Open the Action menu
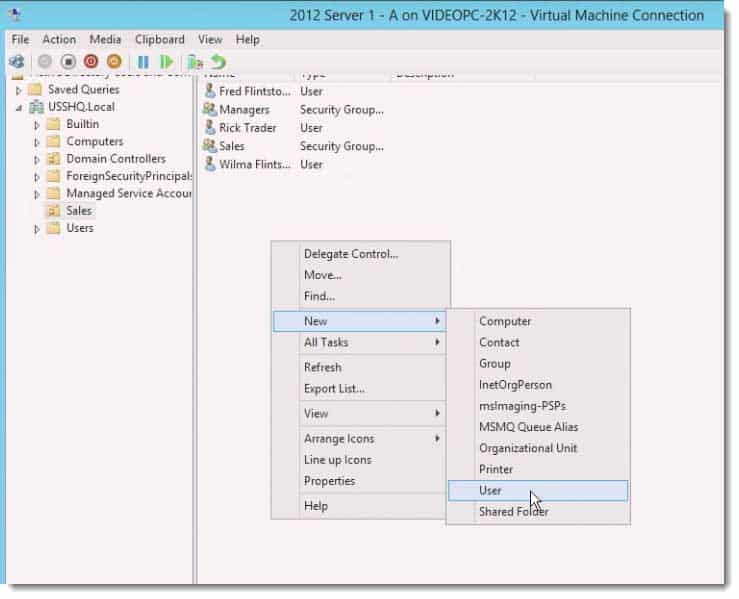Image resolution: width=739 pixels, height=599 pixels. pos(59,40)
